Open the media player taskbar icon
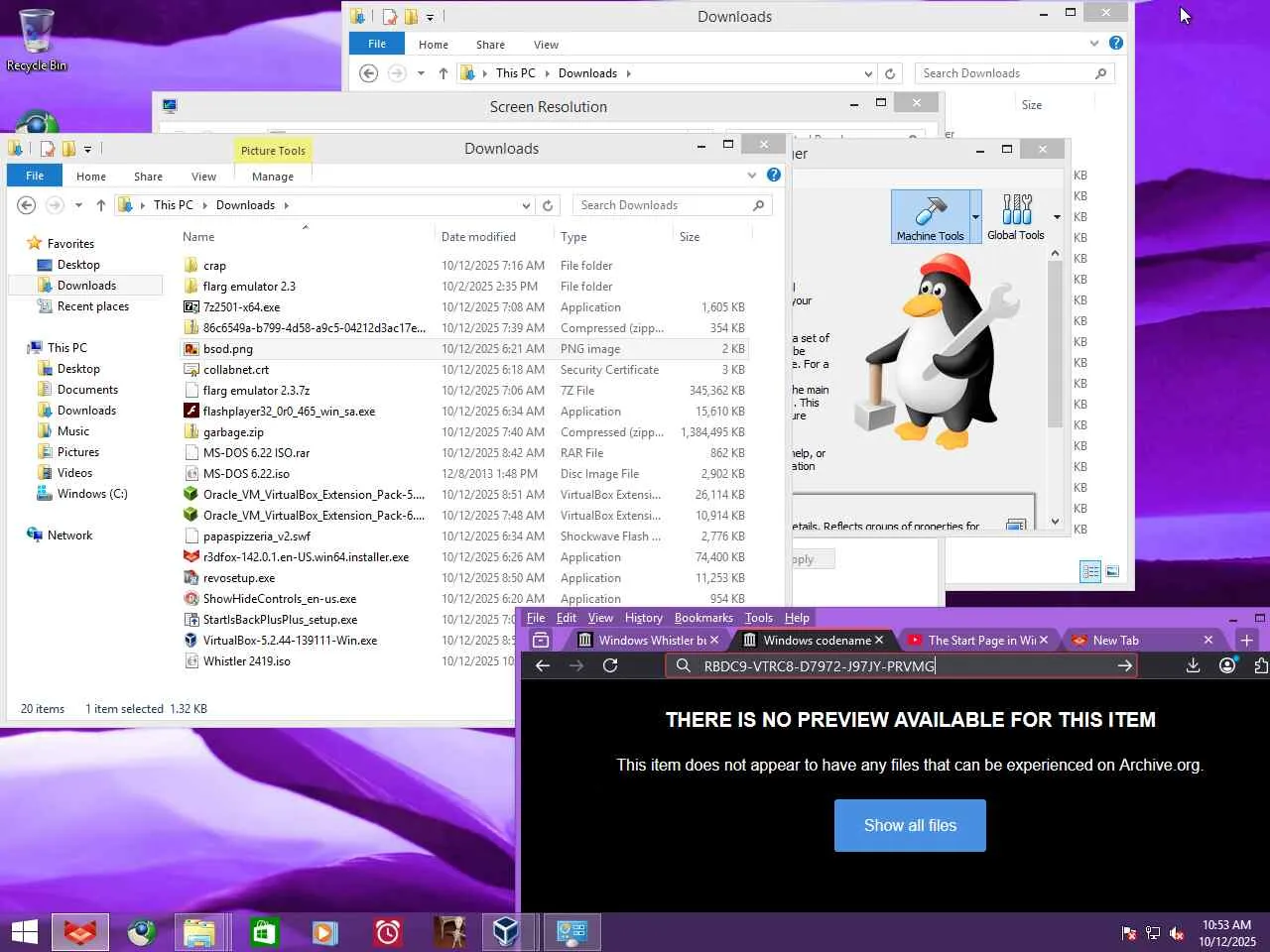Screen dimensions: 1270x952 point(324,932)
